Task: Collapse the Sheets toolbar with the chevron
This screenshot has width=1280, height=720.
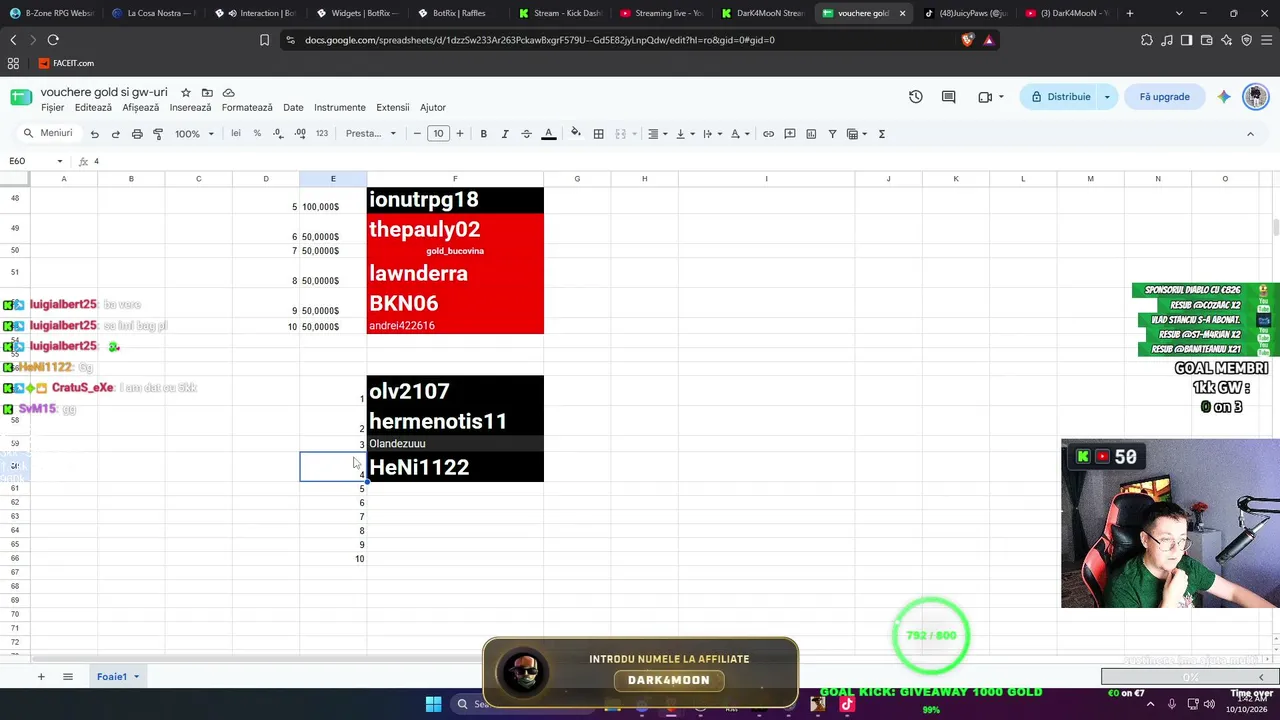Action: pyautogui.click(x=1250, y=134)
